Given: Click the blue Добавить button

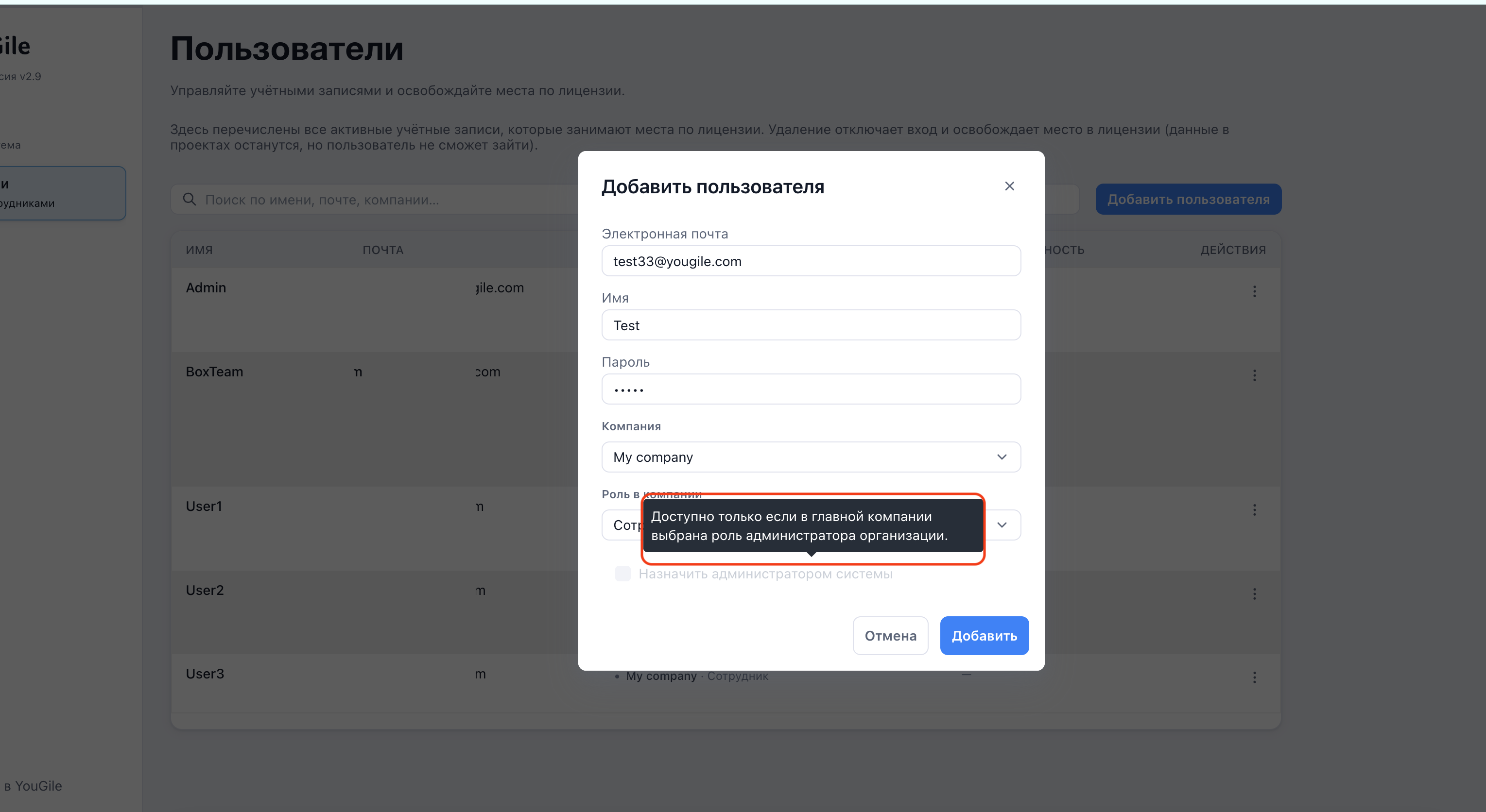Looking at the screenshot, I should [984, 636].
